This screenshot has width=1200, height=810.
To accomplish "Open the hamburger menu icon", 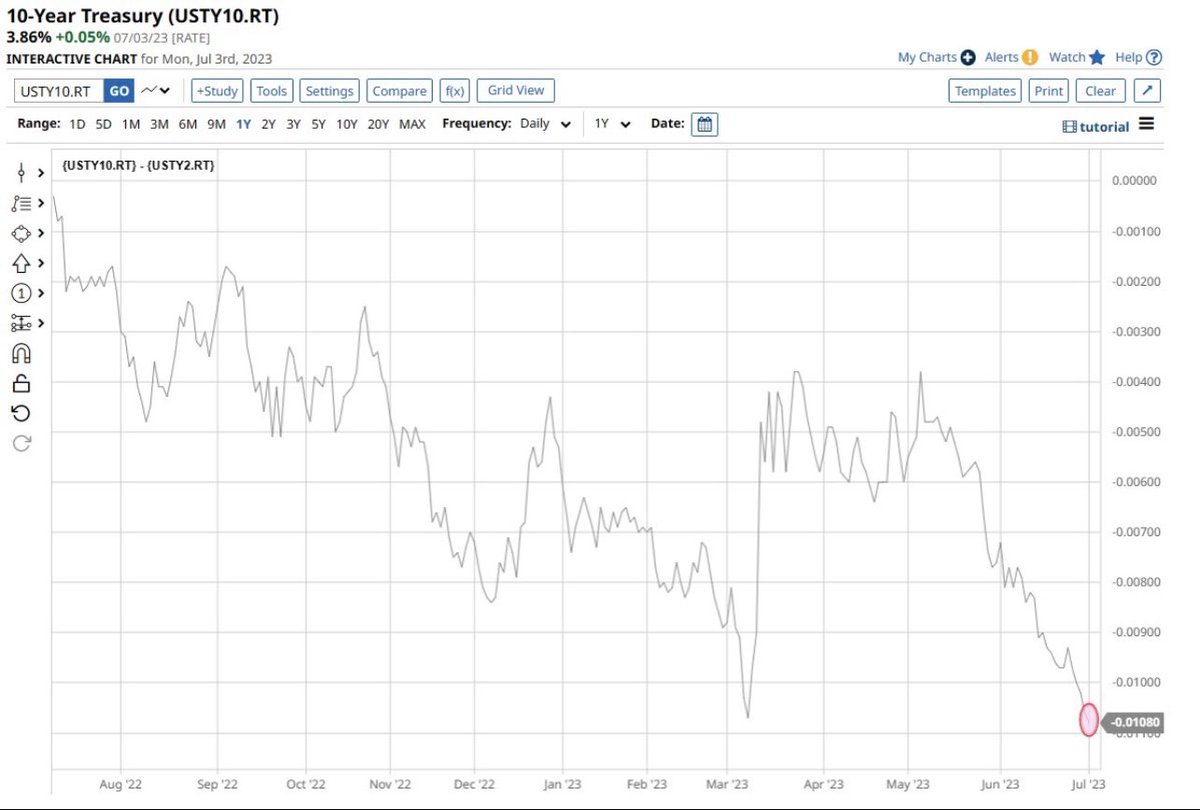I will pos(1146,124).
